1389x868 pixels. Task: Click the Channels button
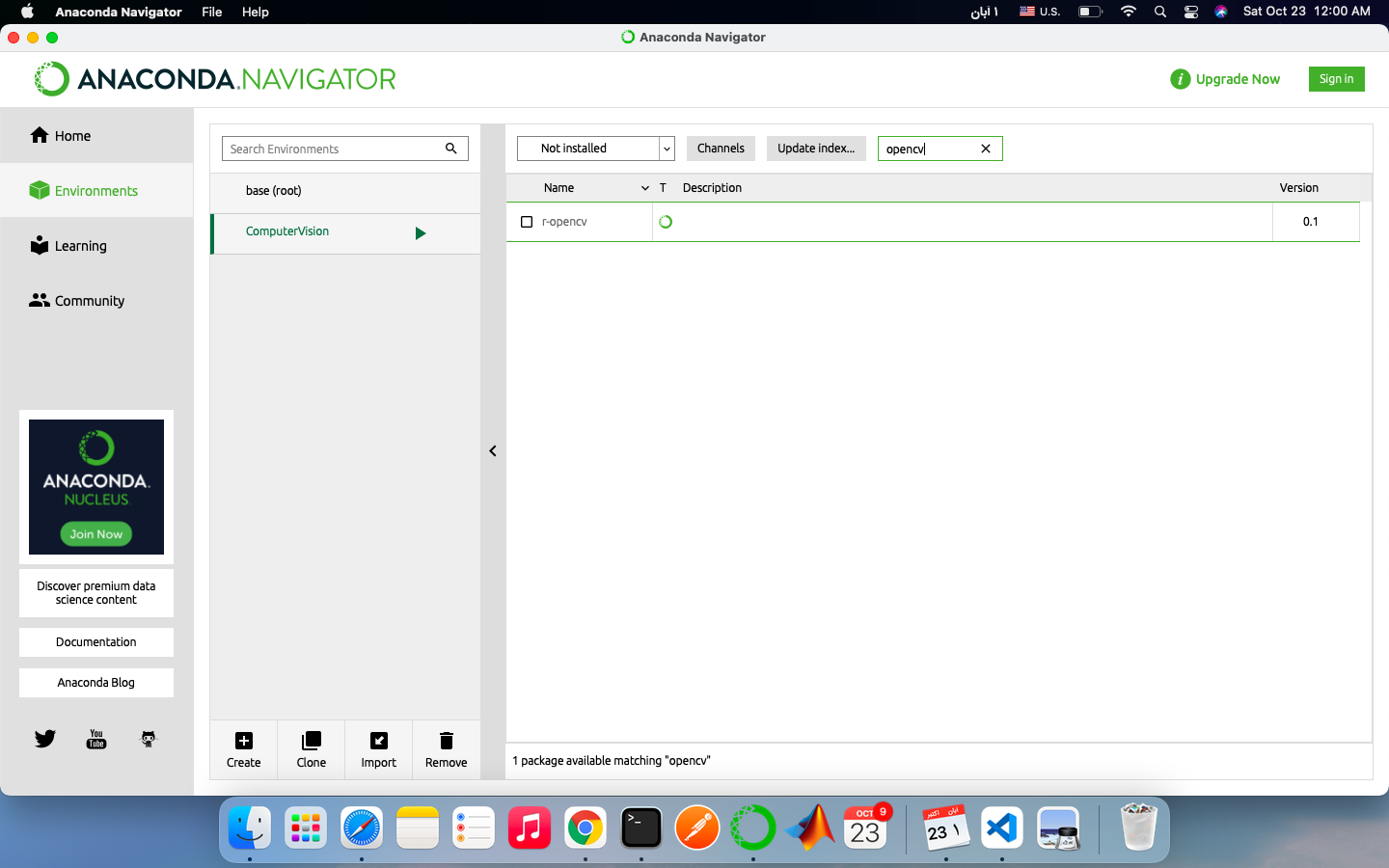pyautogui.click(x=721, y=149)
